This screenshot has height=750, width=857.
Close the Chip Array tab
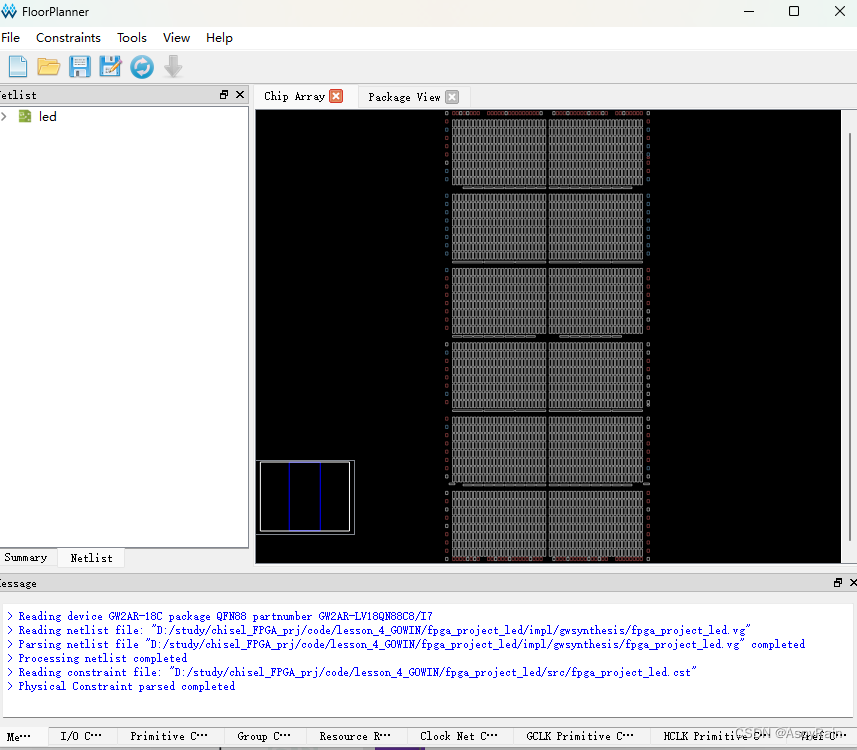click(x=336, y=96)
